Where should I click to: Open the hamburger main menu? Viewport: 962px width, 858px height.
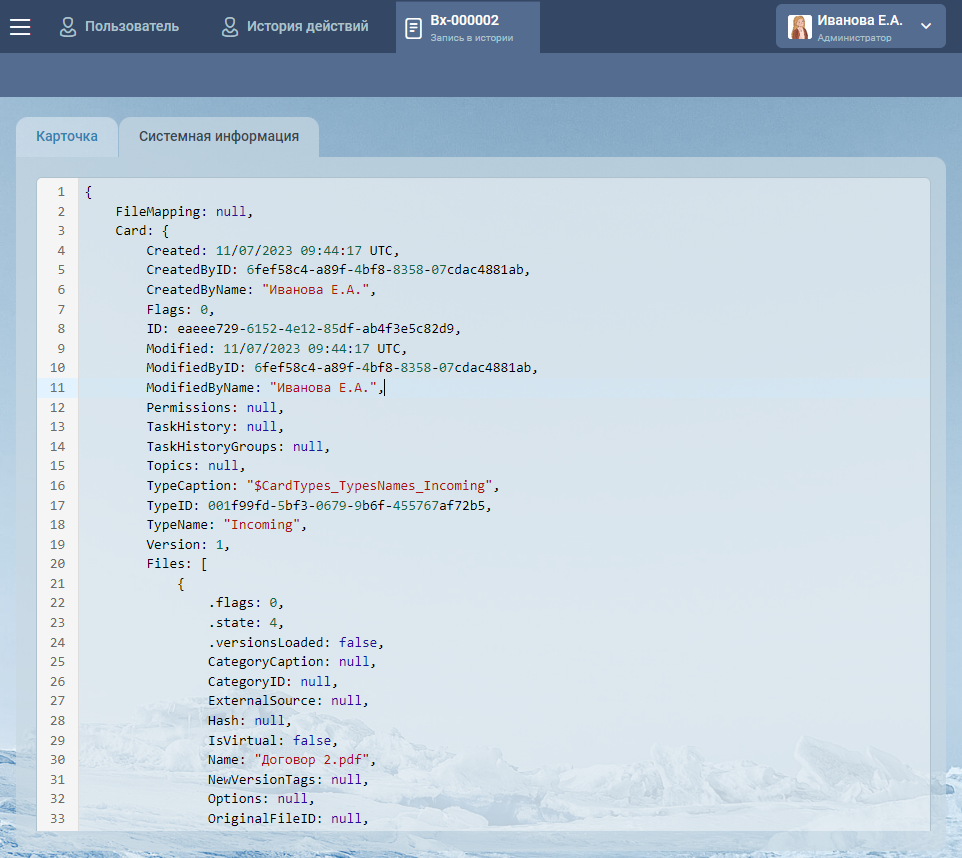[20, 27]
